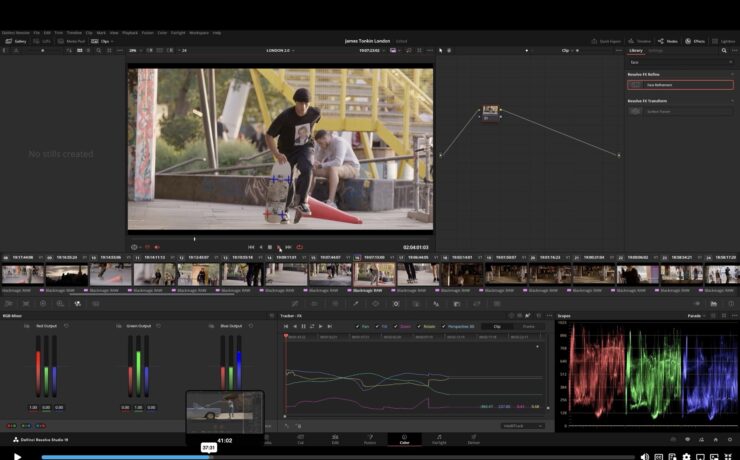The image size is (740, 460).
Task: Open the RGB Mixer palette icon
Action: click(78, 304)
